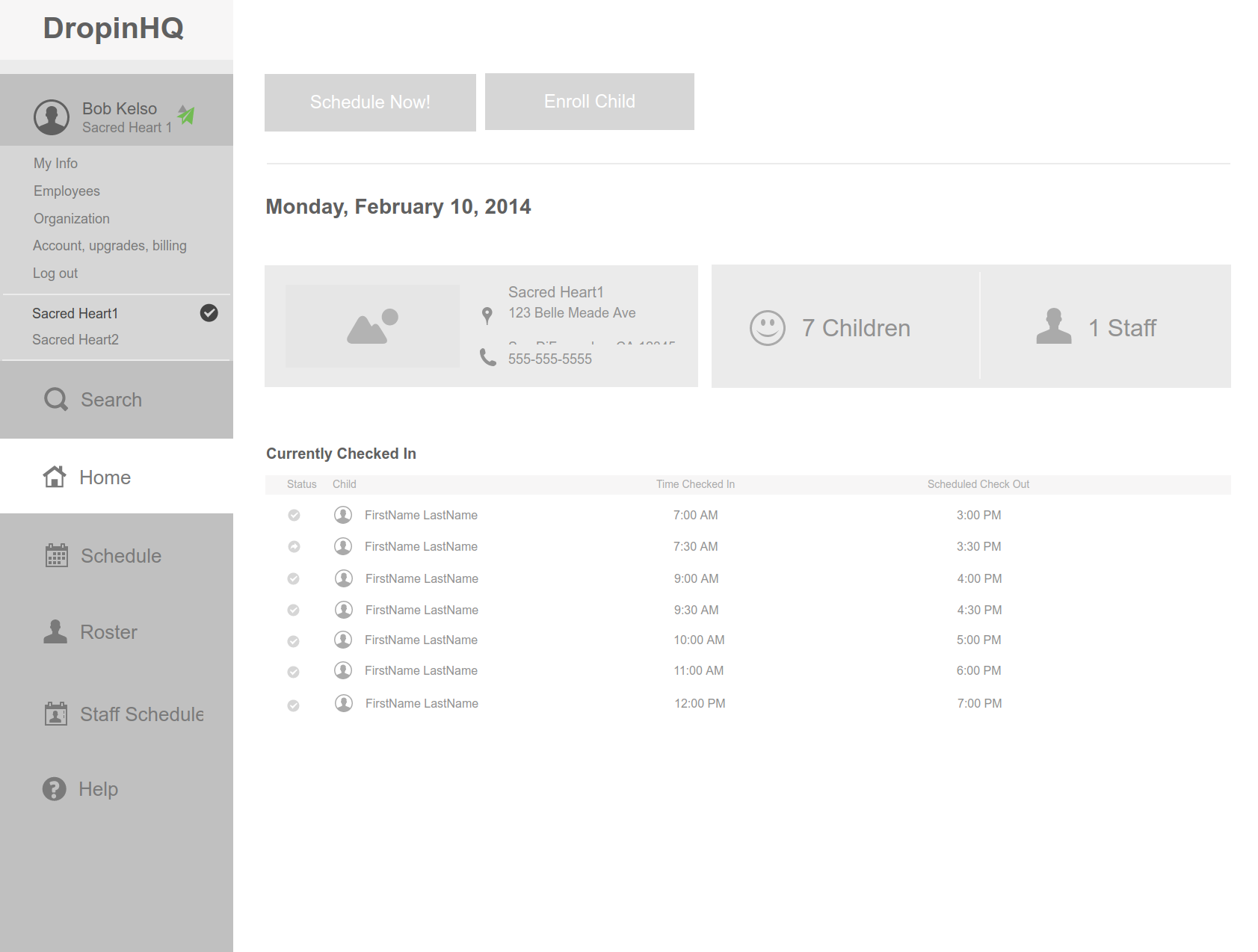Click the phone icon by 555-555-5555

488,358
